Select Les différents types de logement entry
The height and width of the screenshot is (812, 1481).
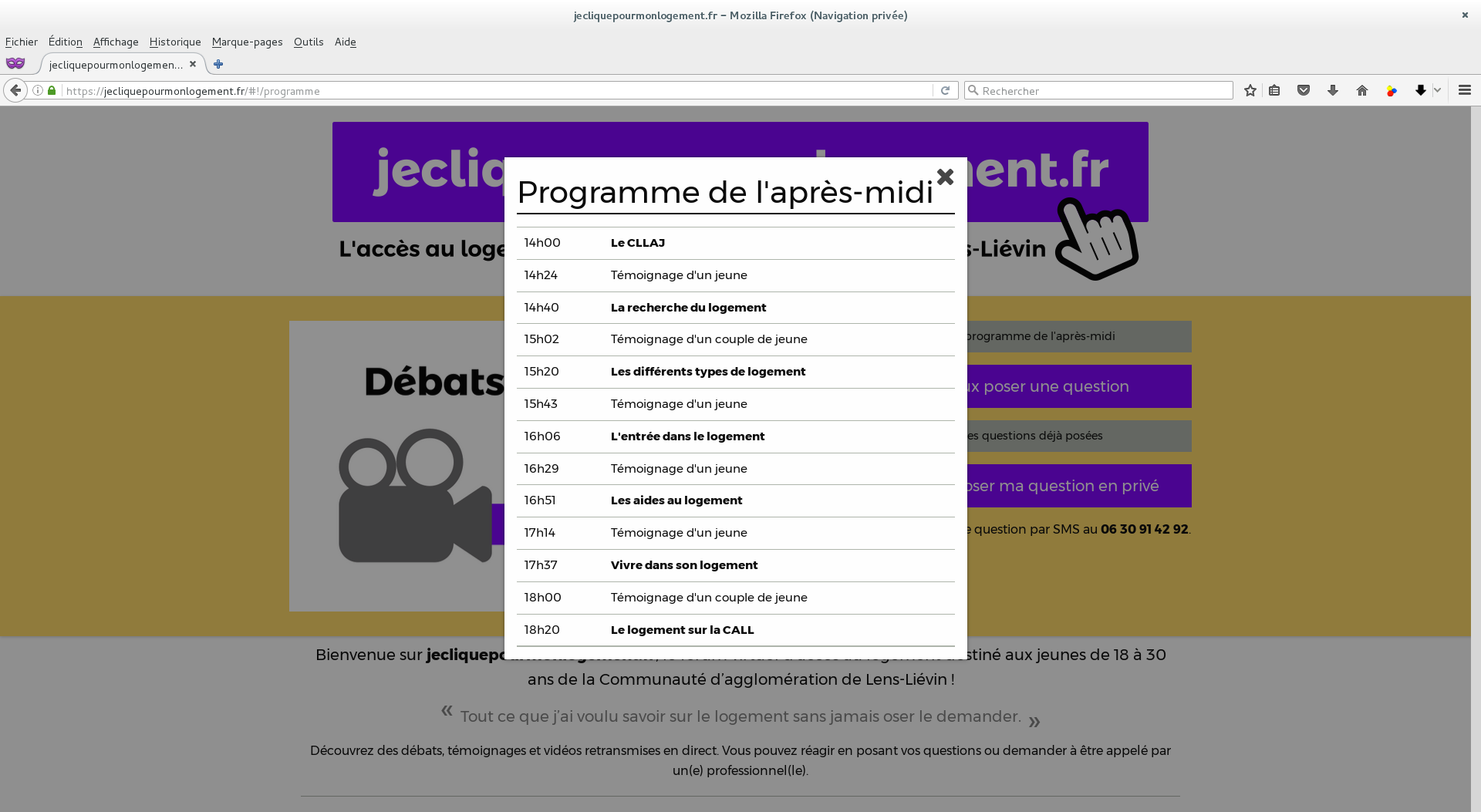click(x=736, y=372)
